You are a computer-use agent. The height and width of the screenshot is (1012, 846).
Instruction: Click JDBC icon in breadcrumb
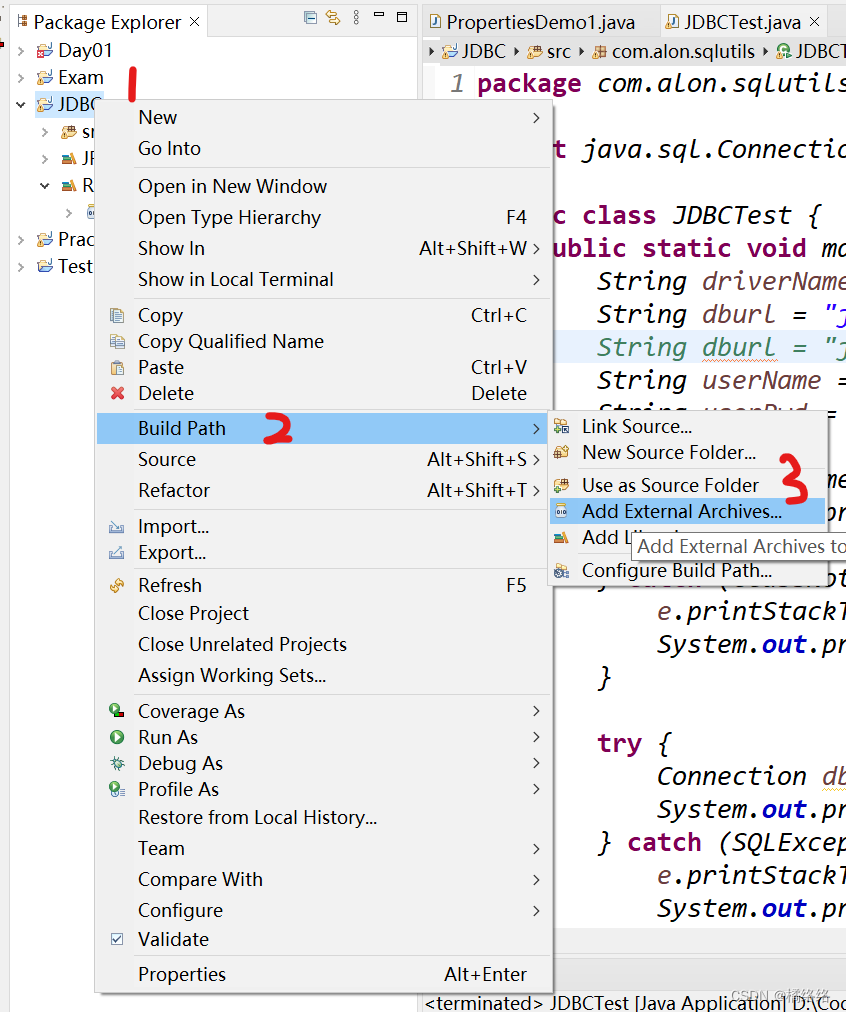point(450,52)
